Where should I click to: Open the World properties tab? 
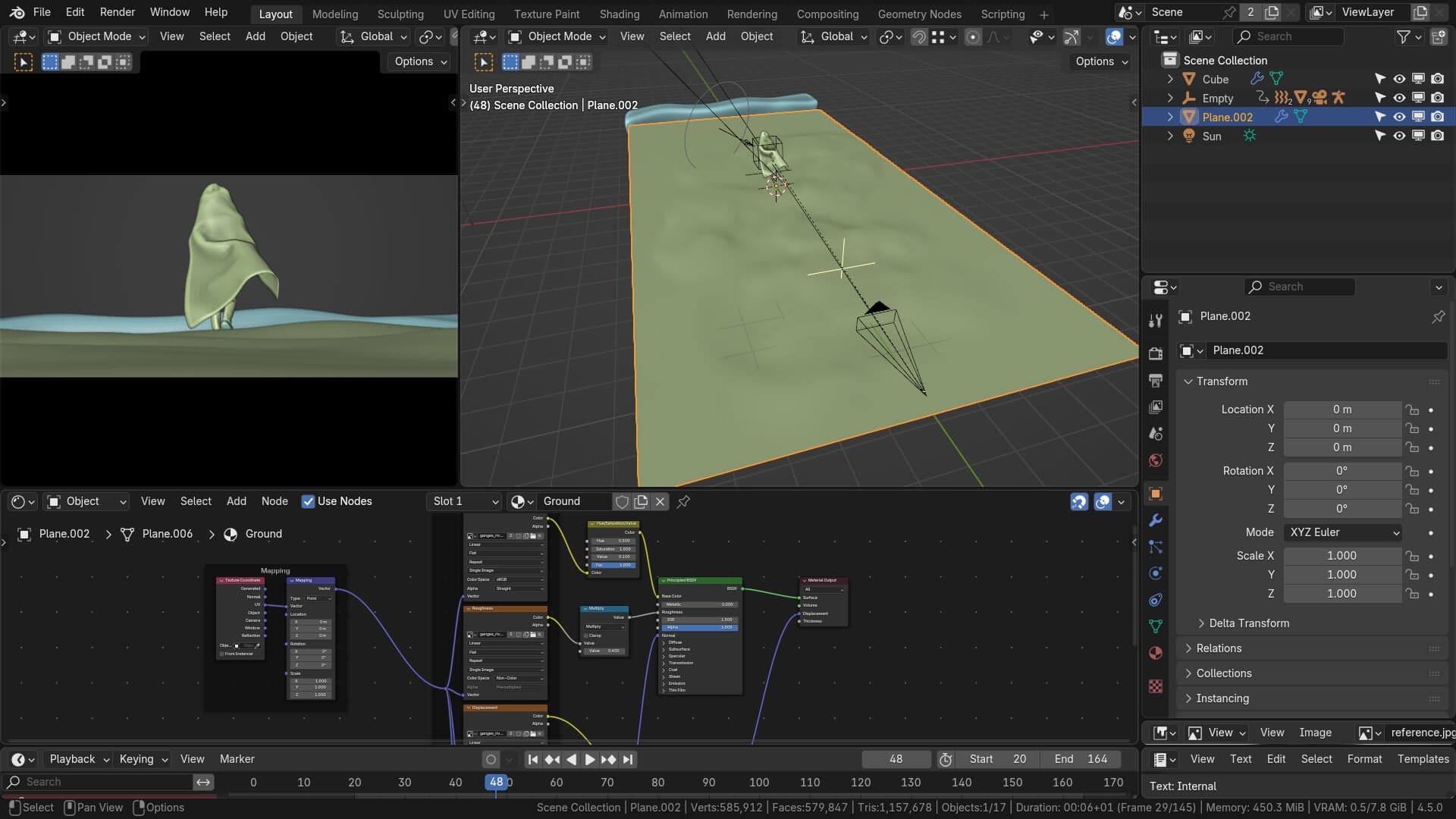click(x=1155, y=460)
